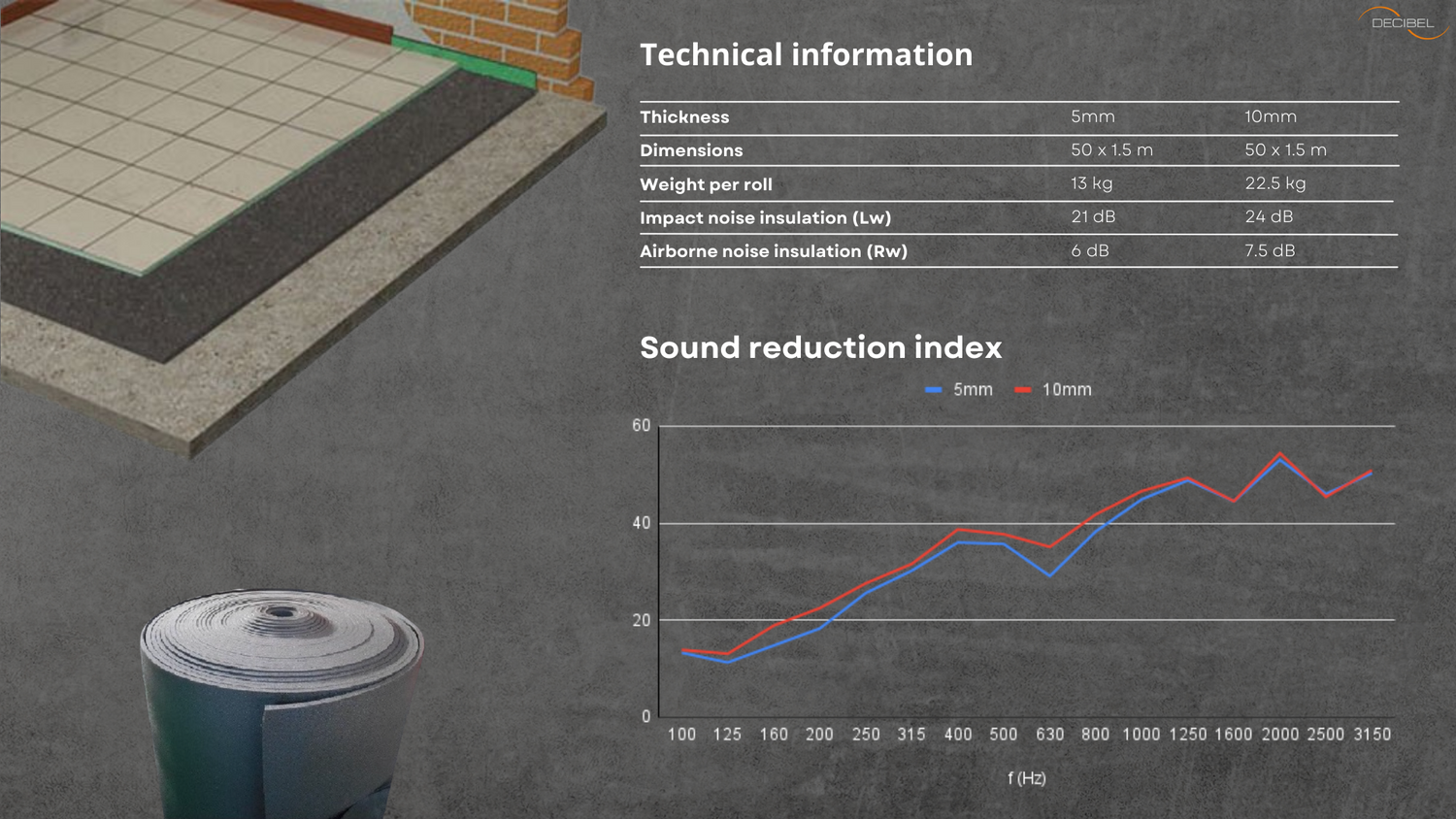Click 'Impact noise insulation (Lw)' label
Viewport: 1456px width, 819px height.
pos(765,217)
